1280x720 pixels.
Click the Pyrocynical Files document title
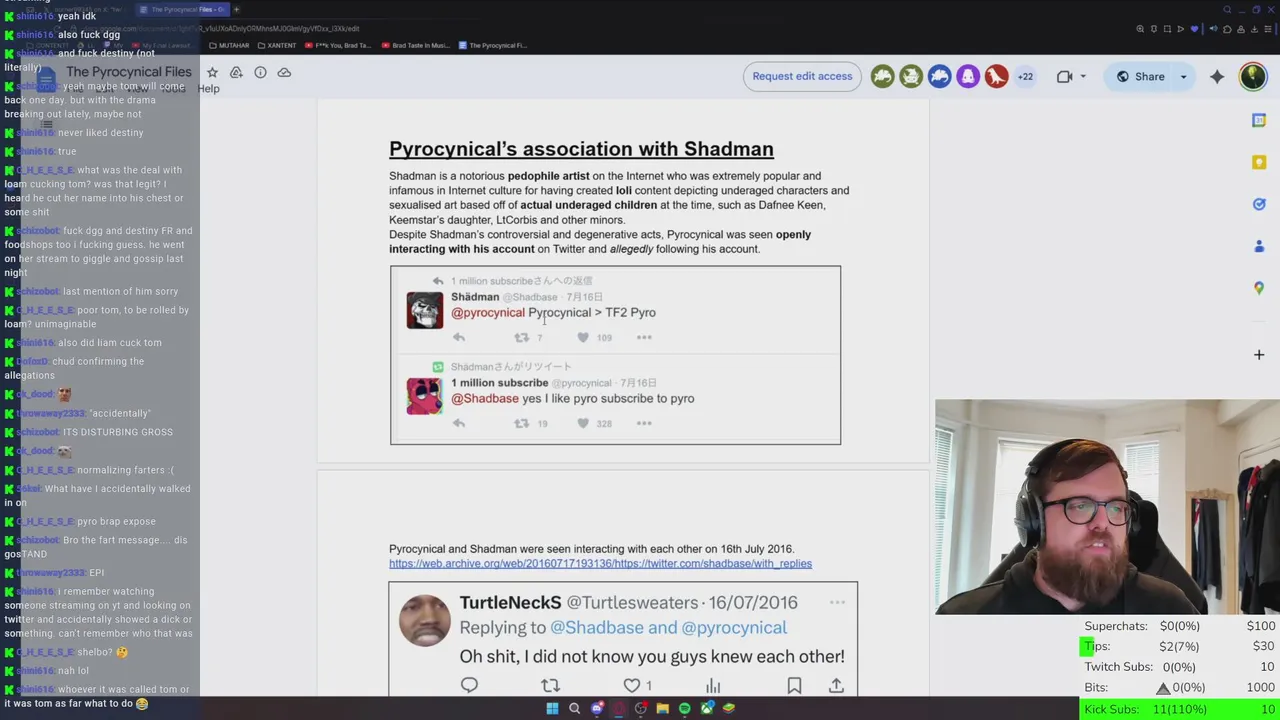click(129, 72)
